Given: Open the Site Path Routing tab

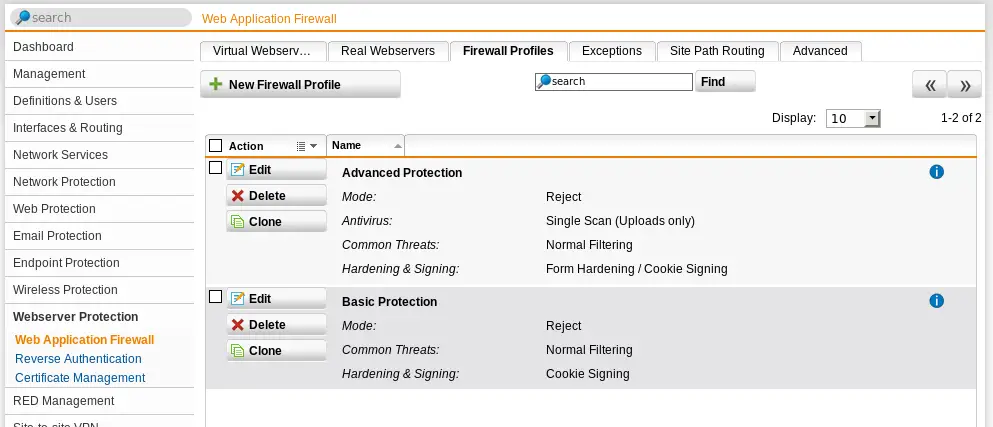Looking at the screenshot, I should 717,51.
